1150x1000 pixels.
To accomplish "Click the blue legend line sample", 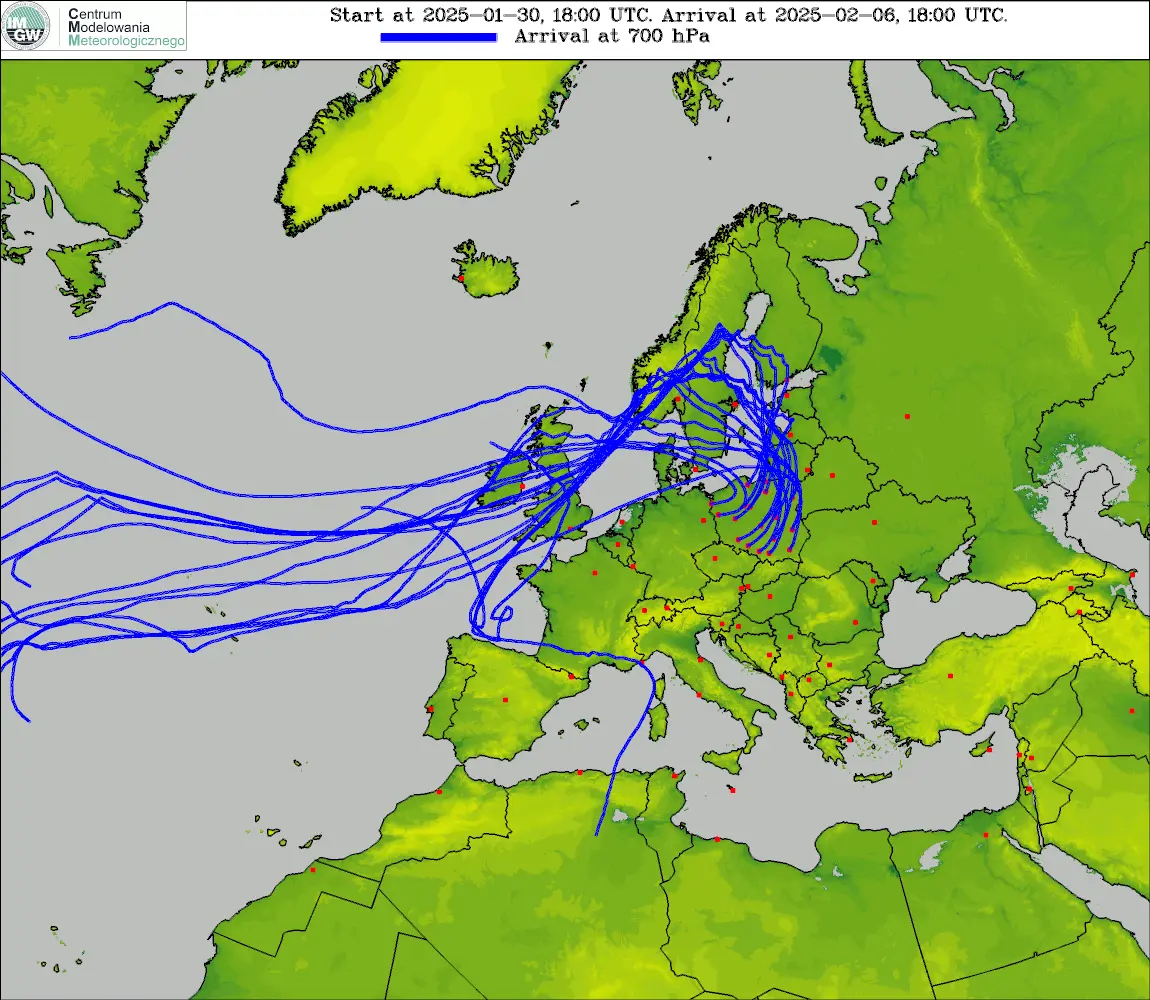I will pos(439,37).
